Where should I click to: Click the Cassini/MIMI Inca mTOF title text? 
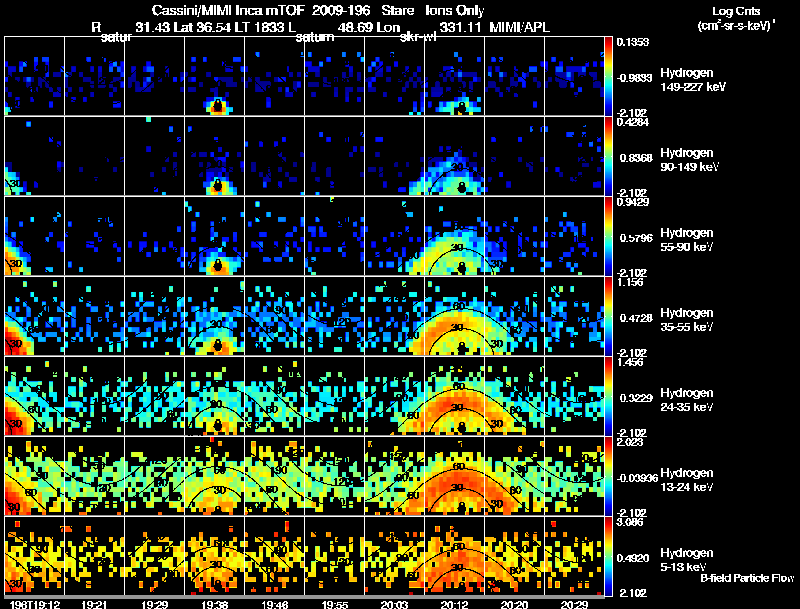tap(228, 10)
